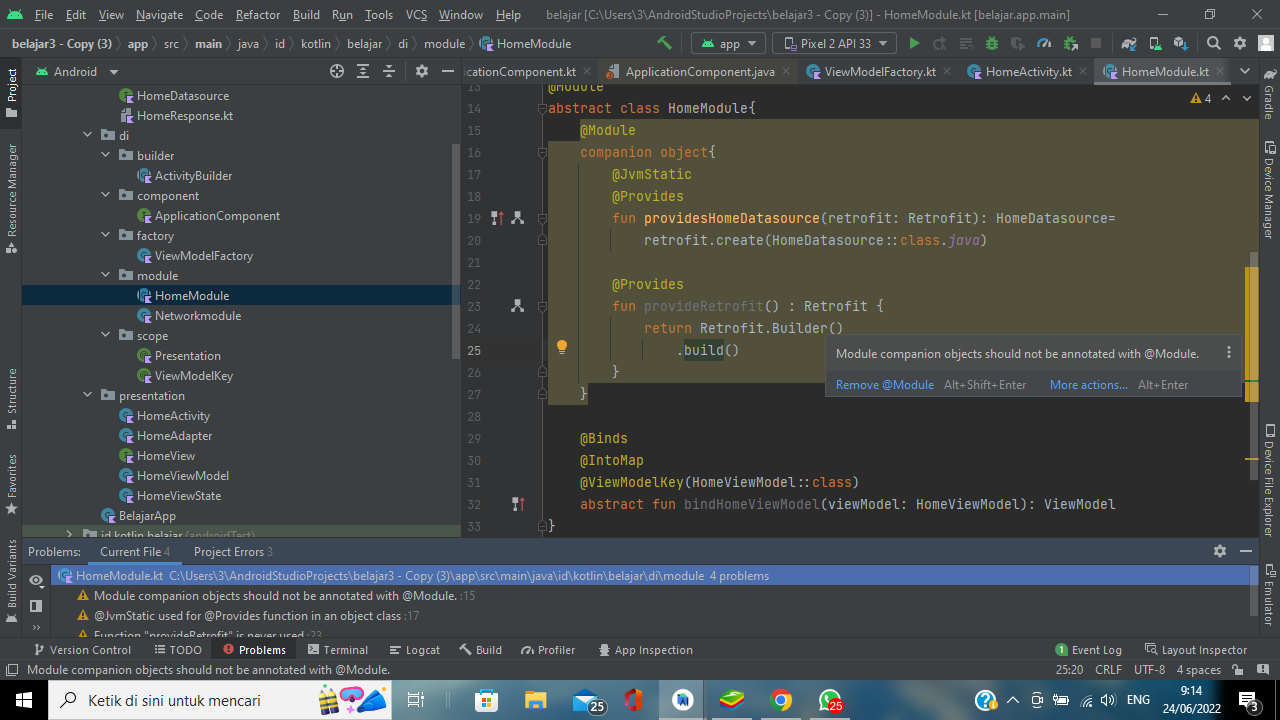The width and height of the screenshot is (1280, 720).
Task: Click Dagger gutter icon on line 23
Action: 517,306
